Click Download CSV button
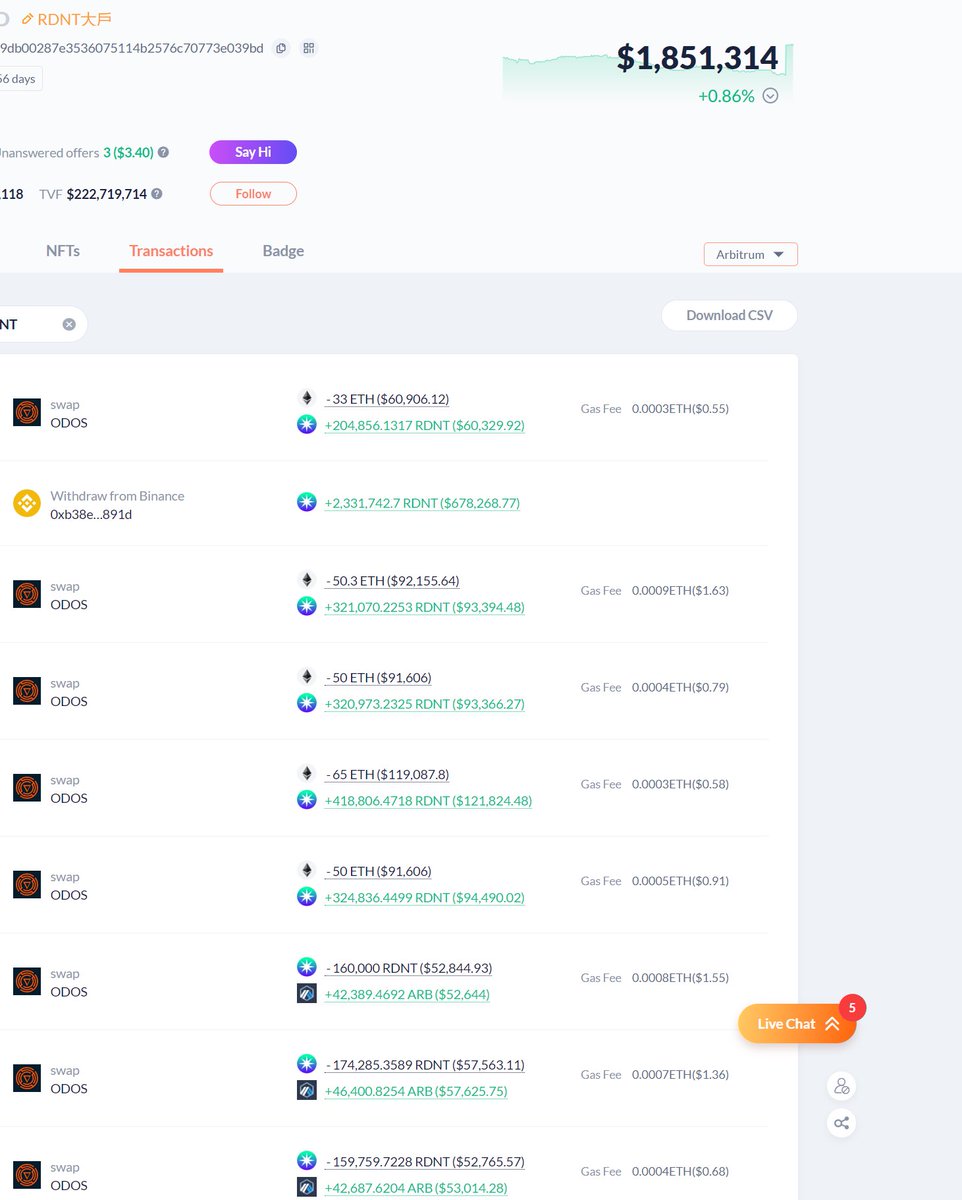This screenshot has width=962, height=1200. click(729, 315)
